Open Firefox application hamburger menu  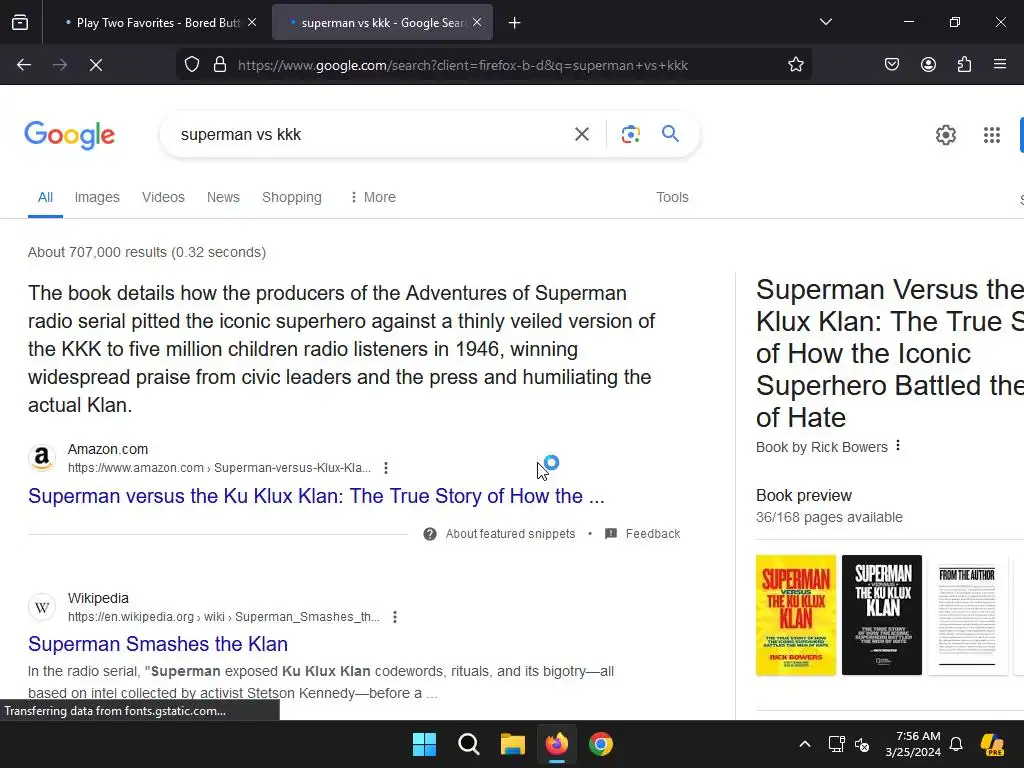(x=1000, y=64)
